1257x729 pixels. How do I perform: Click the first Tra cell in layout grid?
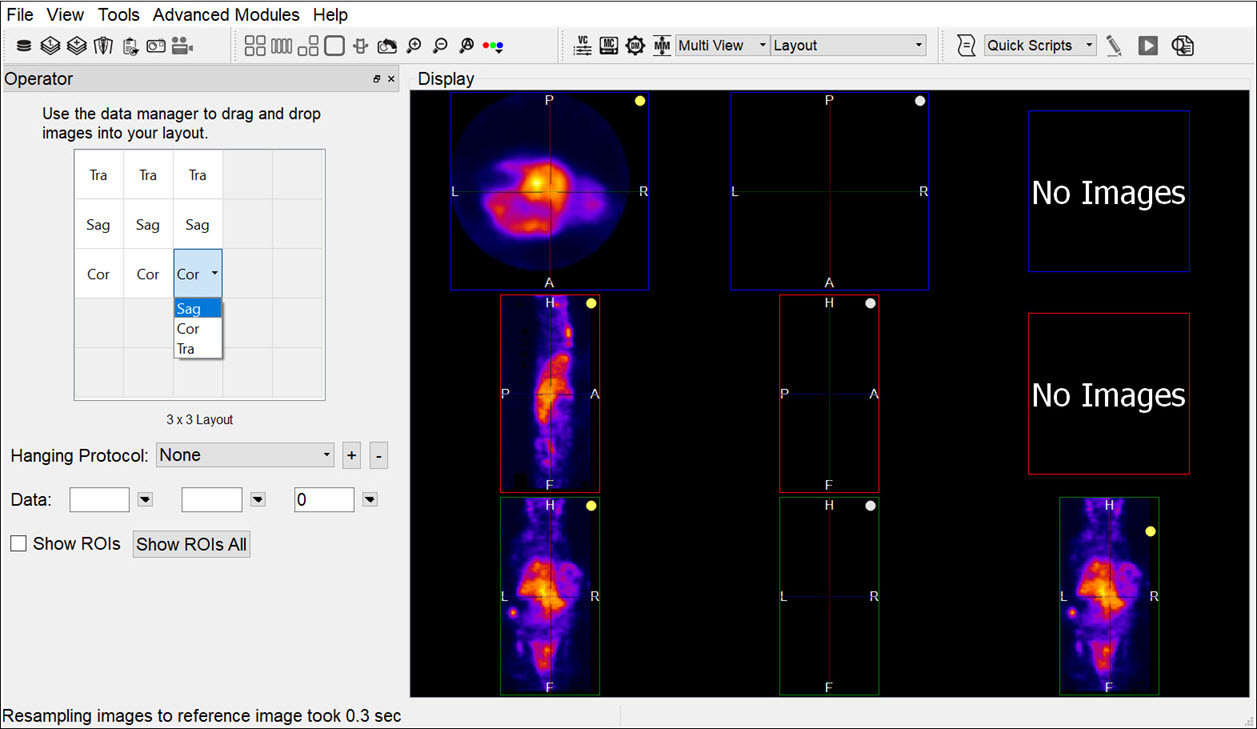98,175
